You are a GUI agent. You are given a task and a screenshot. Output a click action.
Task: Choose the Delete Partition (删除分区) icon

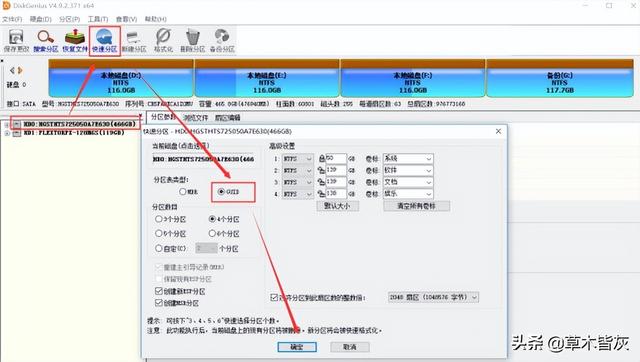pyautogui.click(x=192, y=40)
